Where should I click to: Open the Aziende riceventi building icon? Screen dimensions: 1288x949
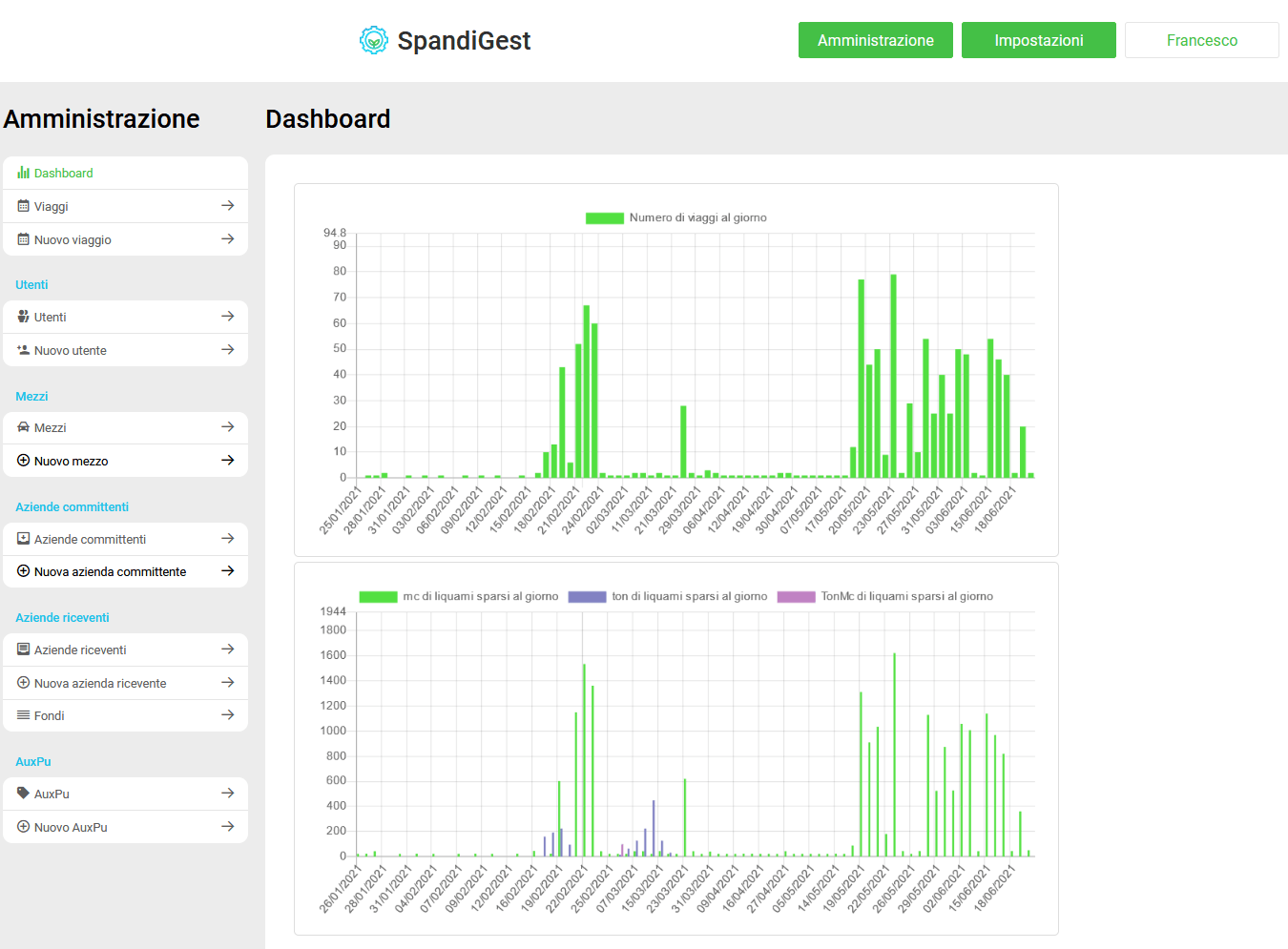[21, 649]
